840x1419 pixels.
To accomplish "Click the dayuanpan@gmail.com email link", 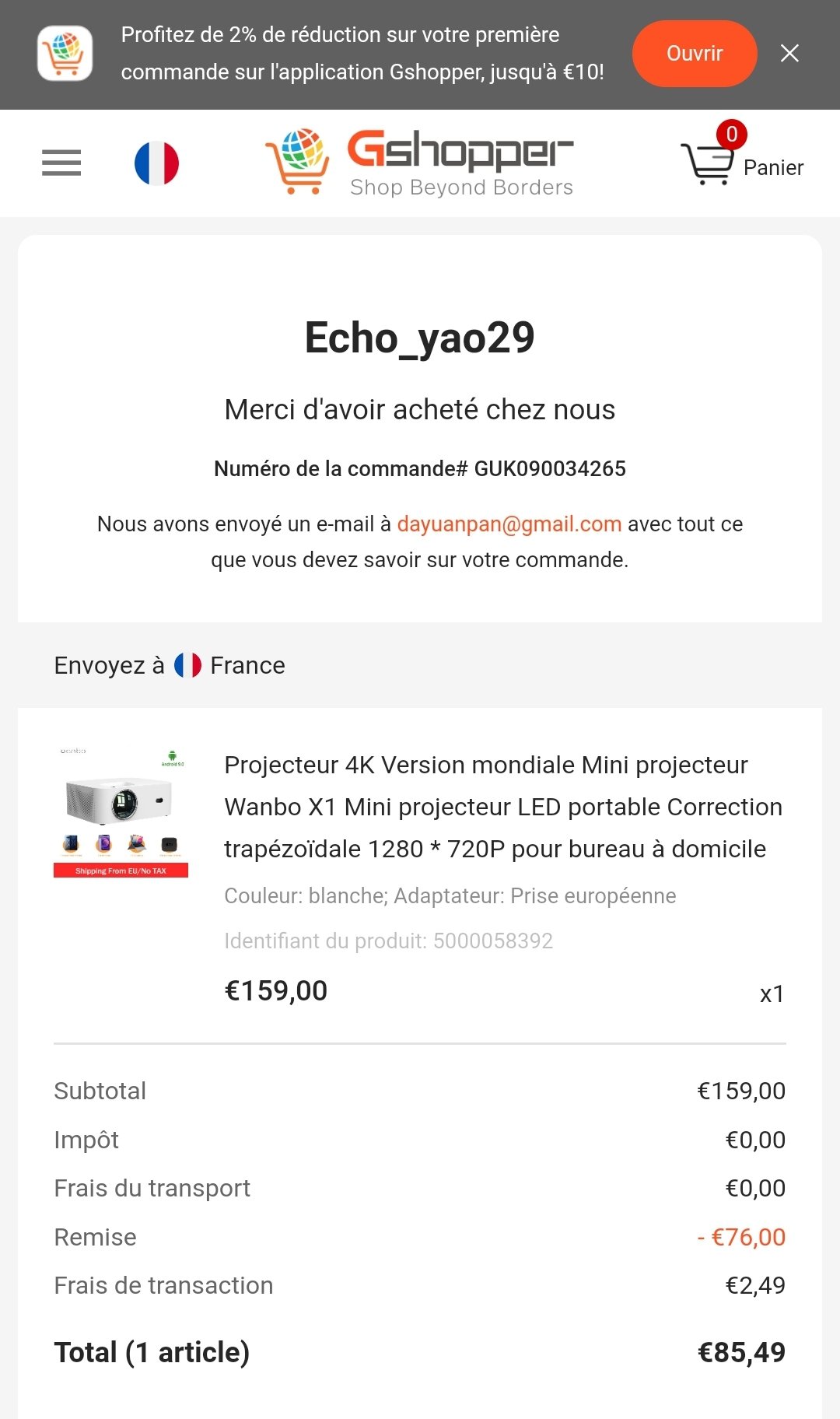I will tap(509, 524).
